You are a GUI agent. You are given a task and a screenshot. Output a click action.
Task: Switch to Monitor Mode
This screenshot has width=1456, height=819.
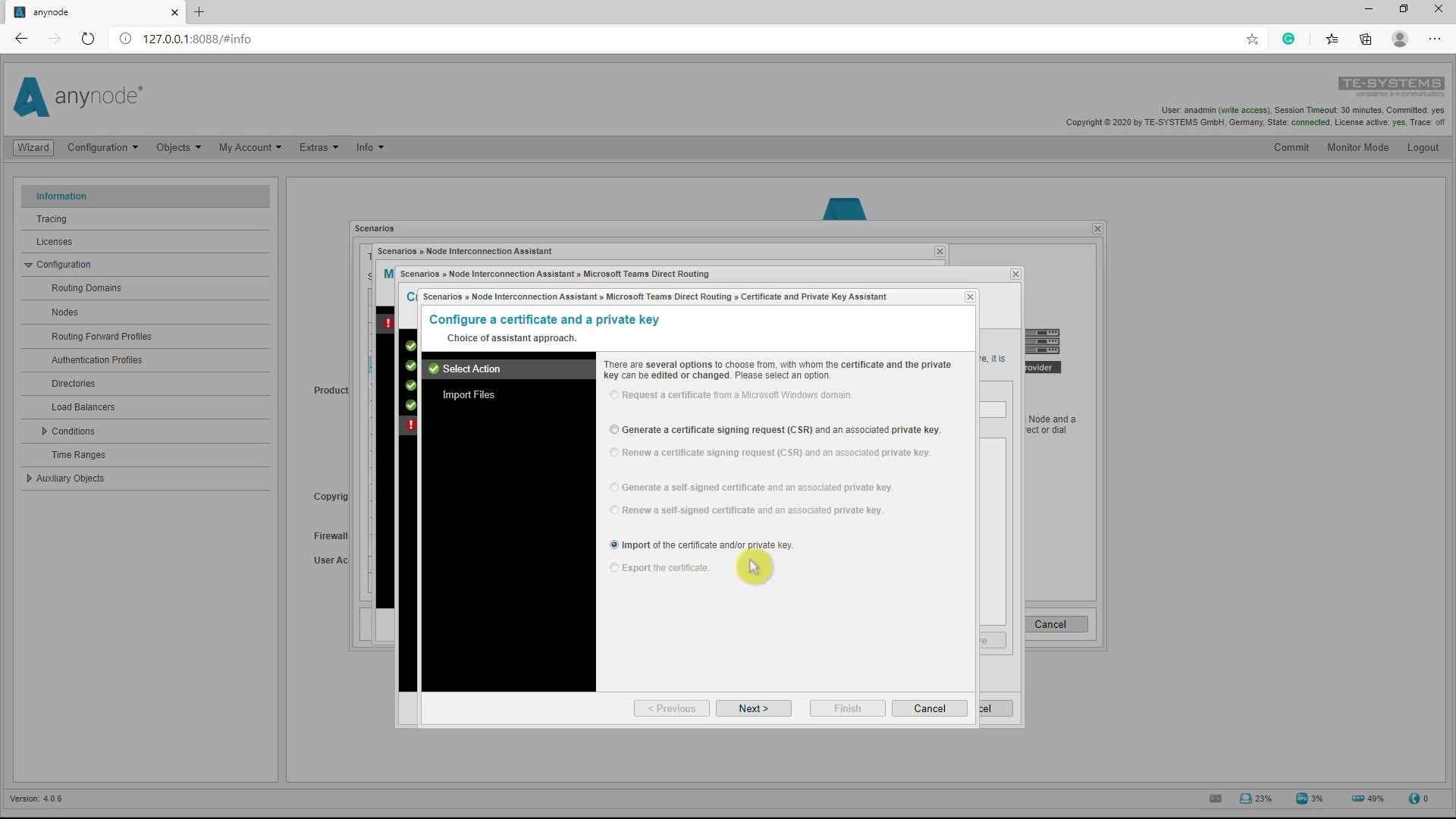1357,148
